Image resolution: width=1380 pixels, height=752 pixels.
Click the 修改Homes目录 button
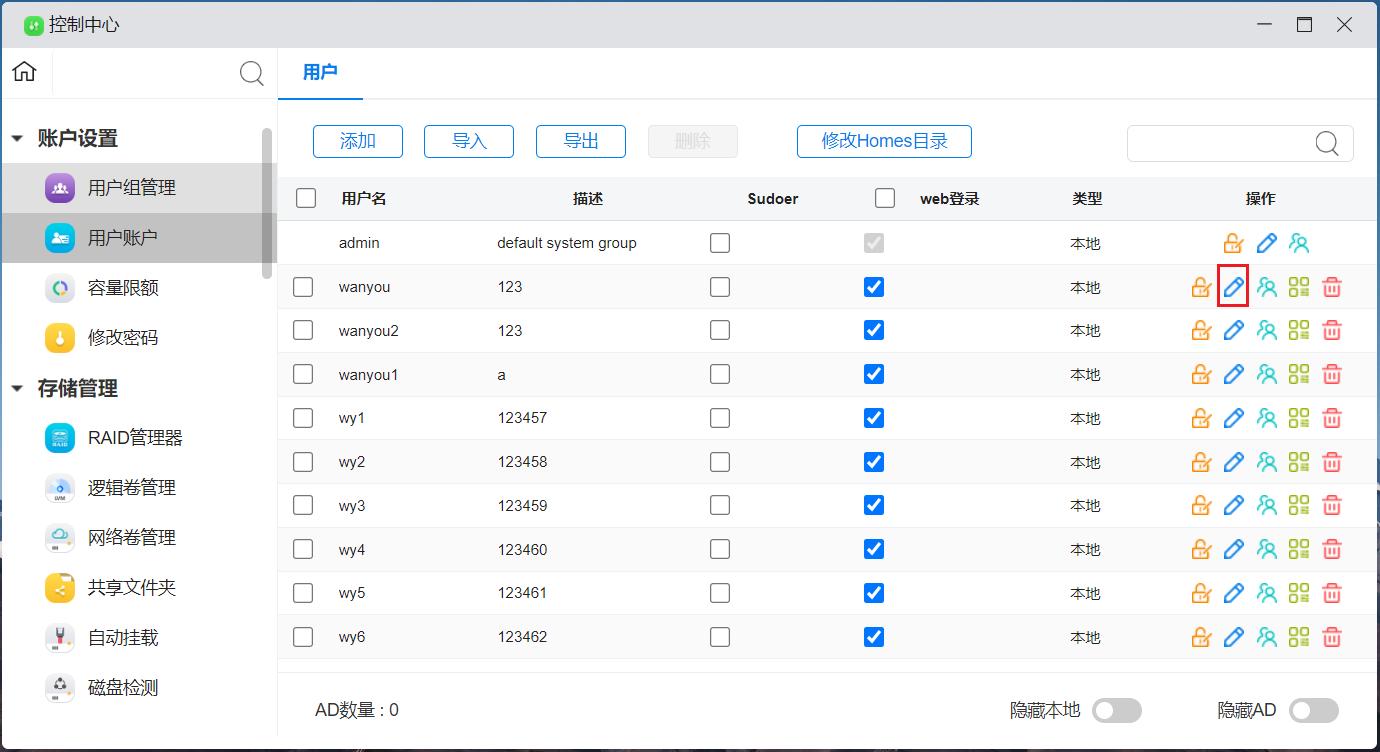(x=884, y=141)
